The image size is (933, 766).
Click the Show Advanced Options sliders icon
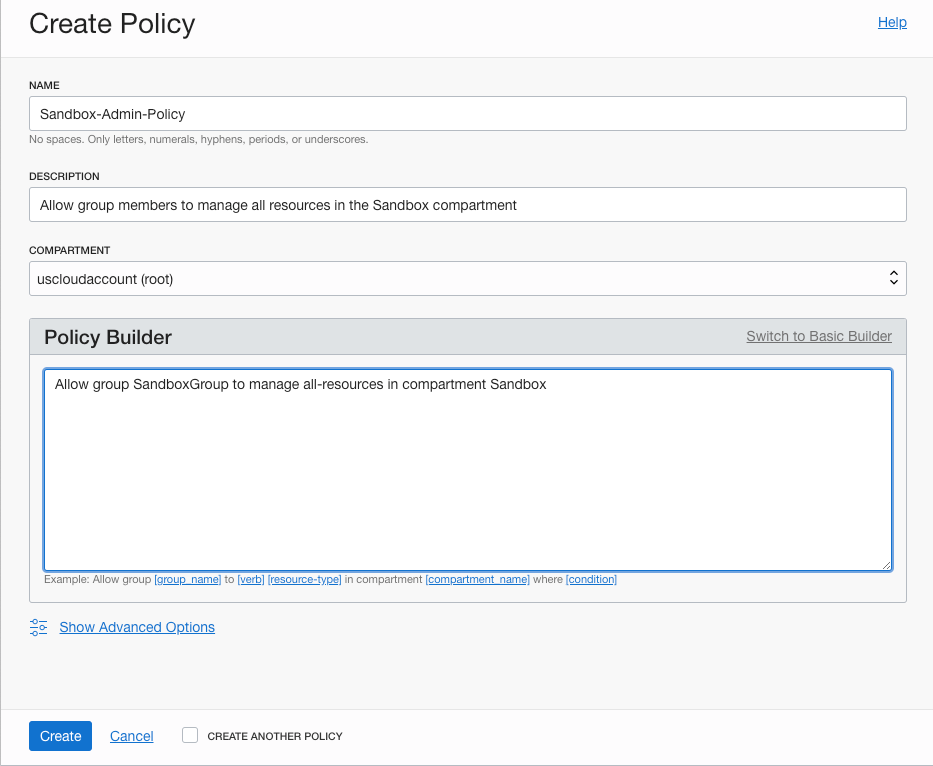click(38, 627)
